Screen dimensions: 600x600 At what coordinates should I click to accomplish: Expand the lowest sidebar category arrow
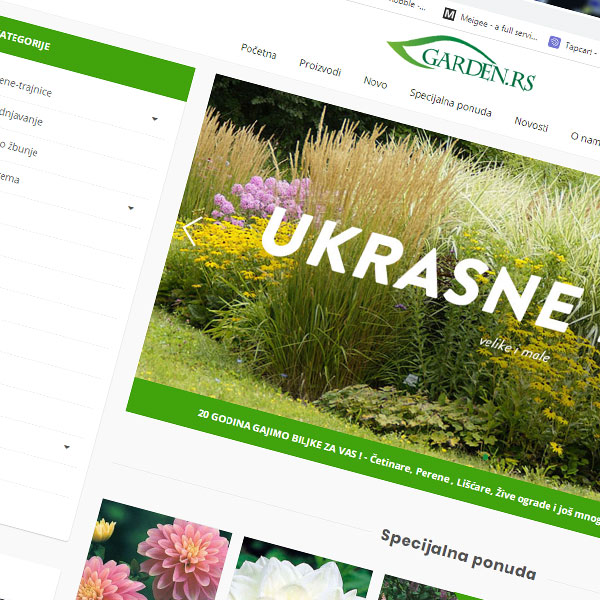click(x=67, y=447)
